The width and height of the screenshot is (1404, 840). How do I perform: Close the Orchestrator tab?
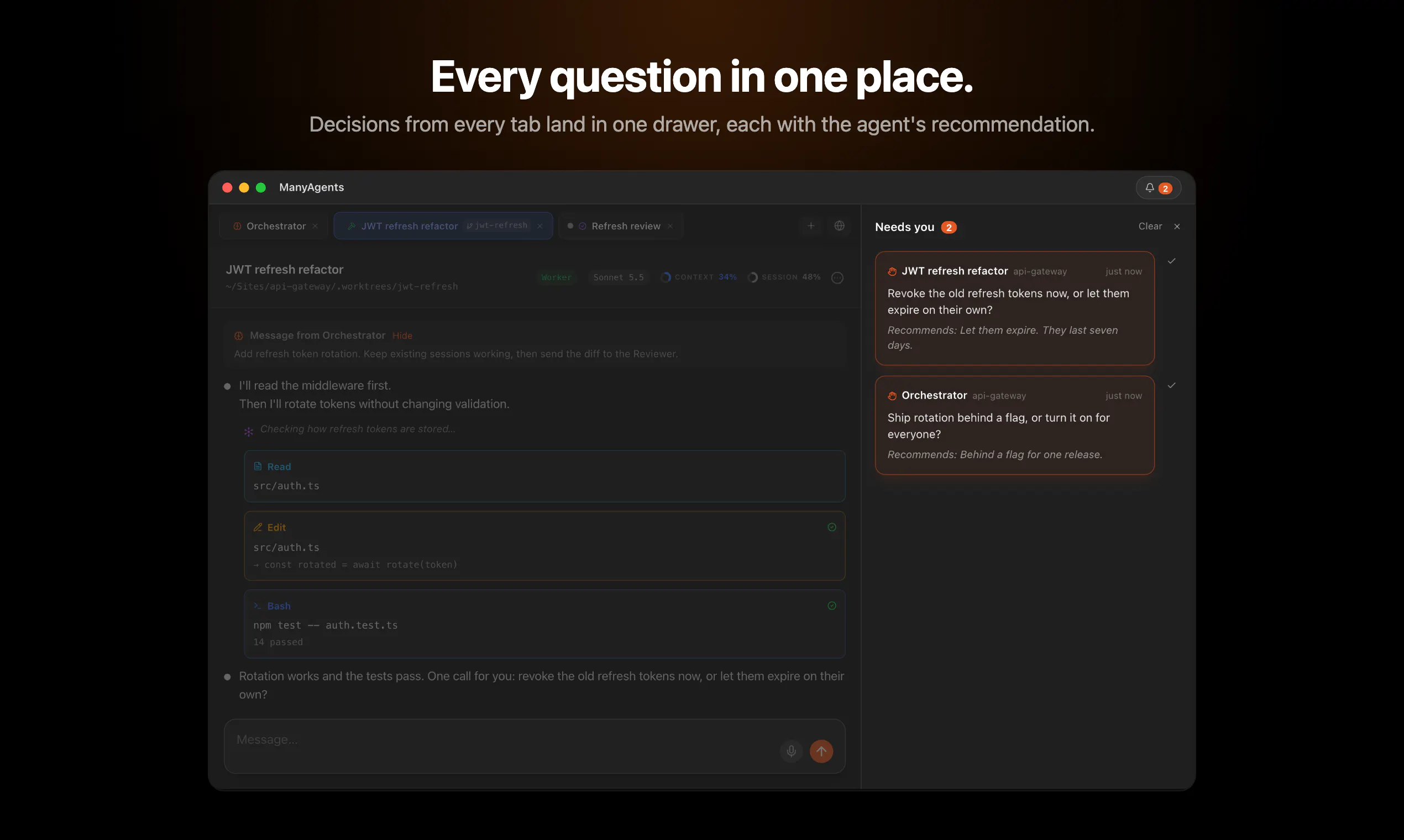pos(315,226)
